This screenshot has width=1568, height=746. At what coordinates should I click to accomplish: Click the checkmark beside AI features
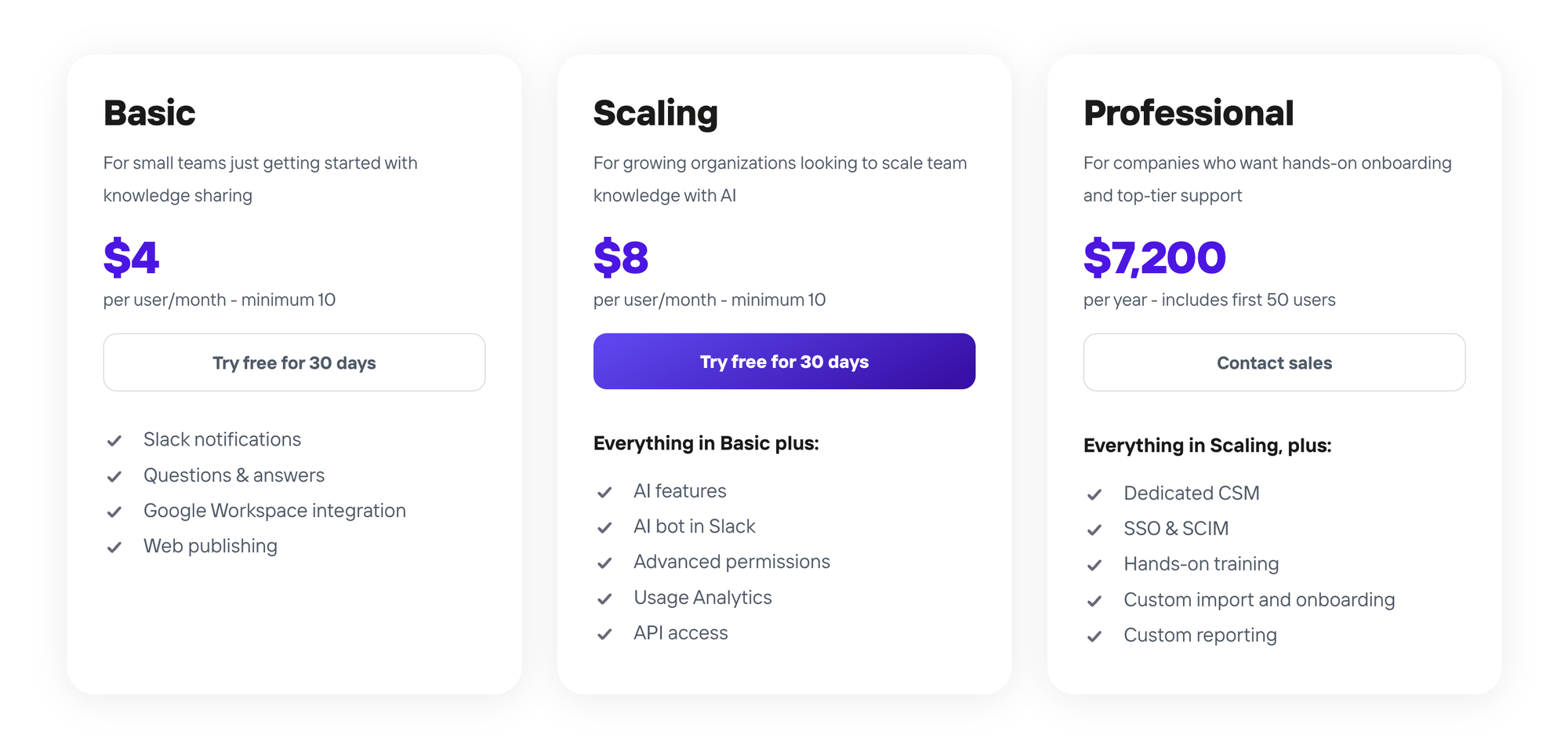[x=604, y=492]
